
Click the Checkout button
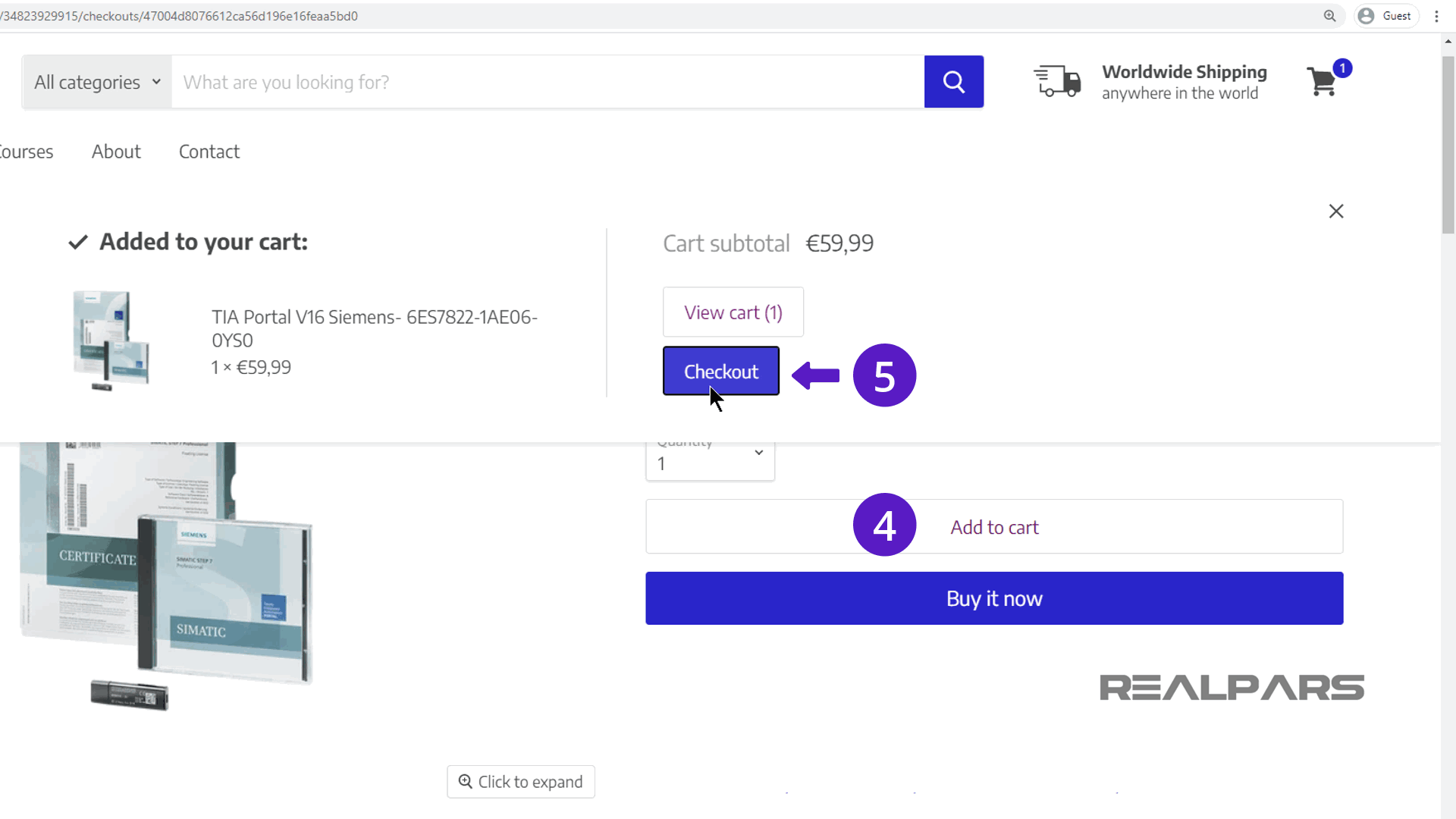pos(720,371)
